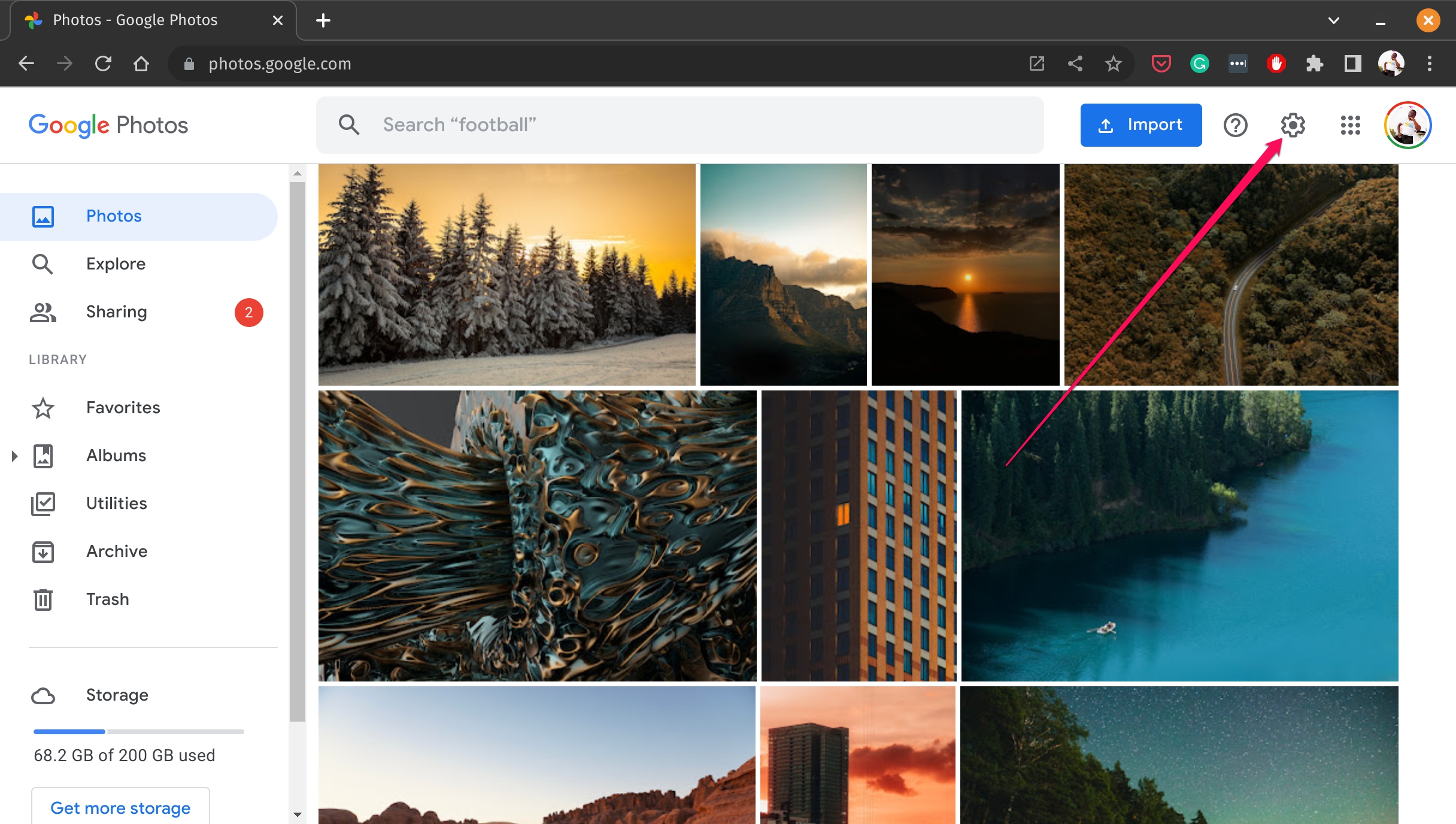The width and height of the screenshot is (1456, 824).
Task: Click the Sharing notification badge 2
Action: pos(248,312)
